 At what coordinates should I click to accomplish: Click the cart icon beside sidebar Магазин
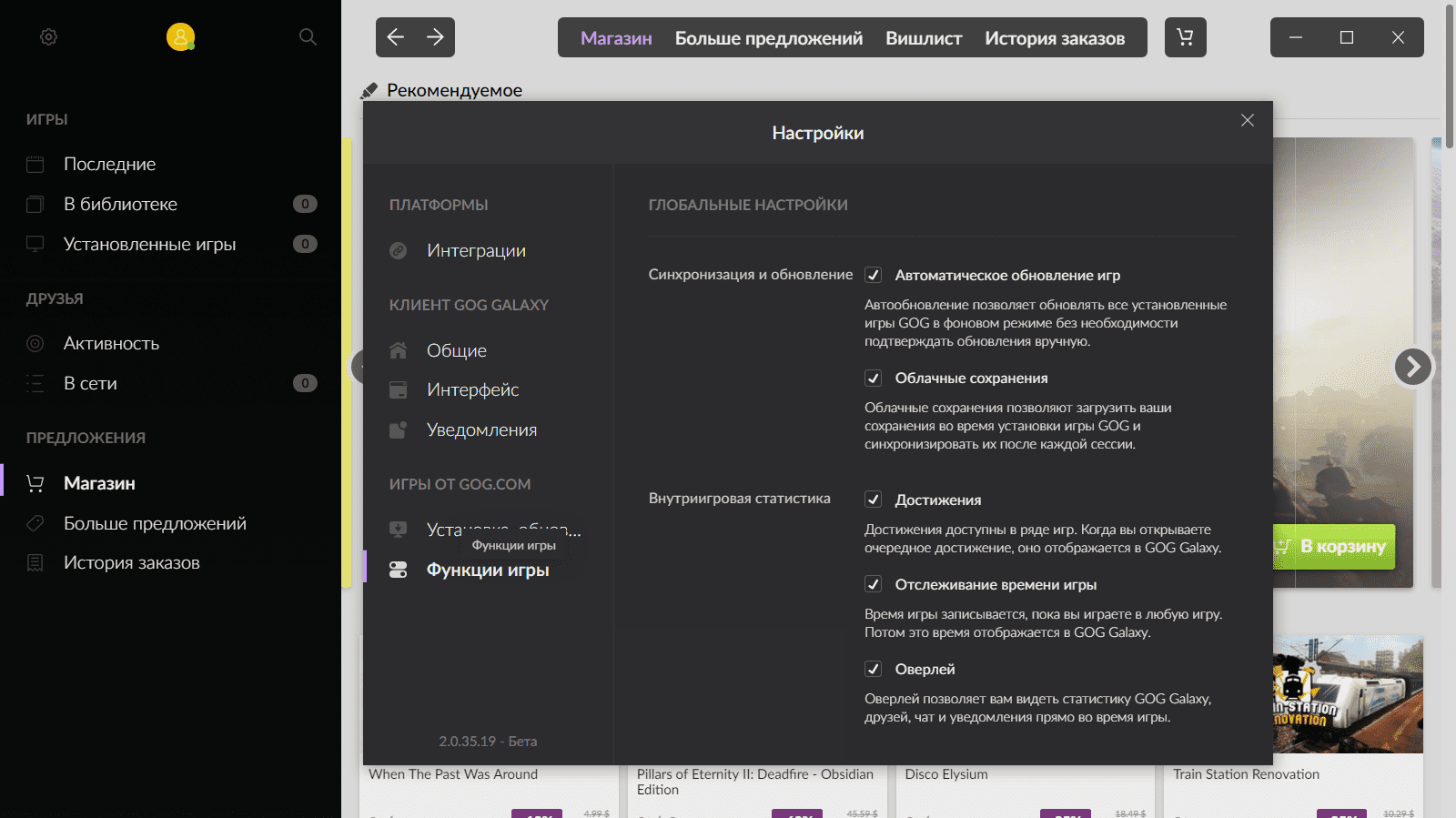click(35, 483)
